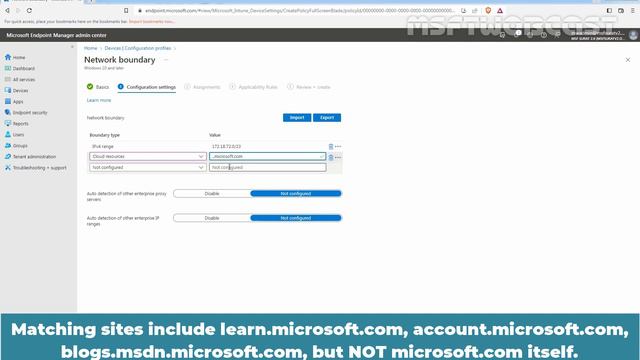
Task: Reload the page in browser
Action: click(29, 11)
